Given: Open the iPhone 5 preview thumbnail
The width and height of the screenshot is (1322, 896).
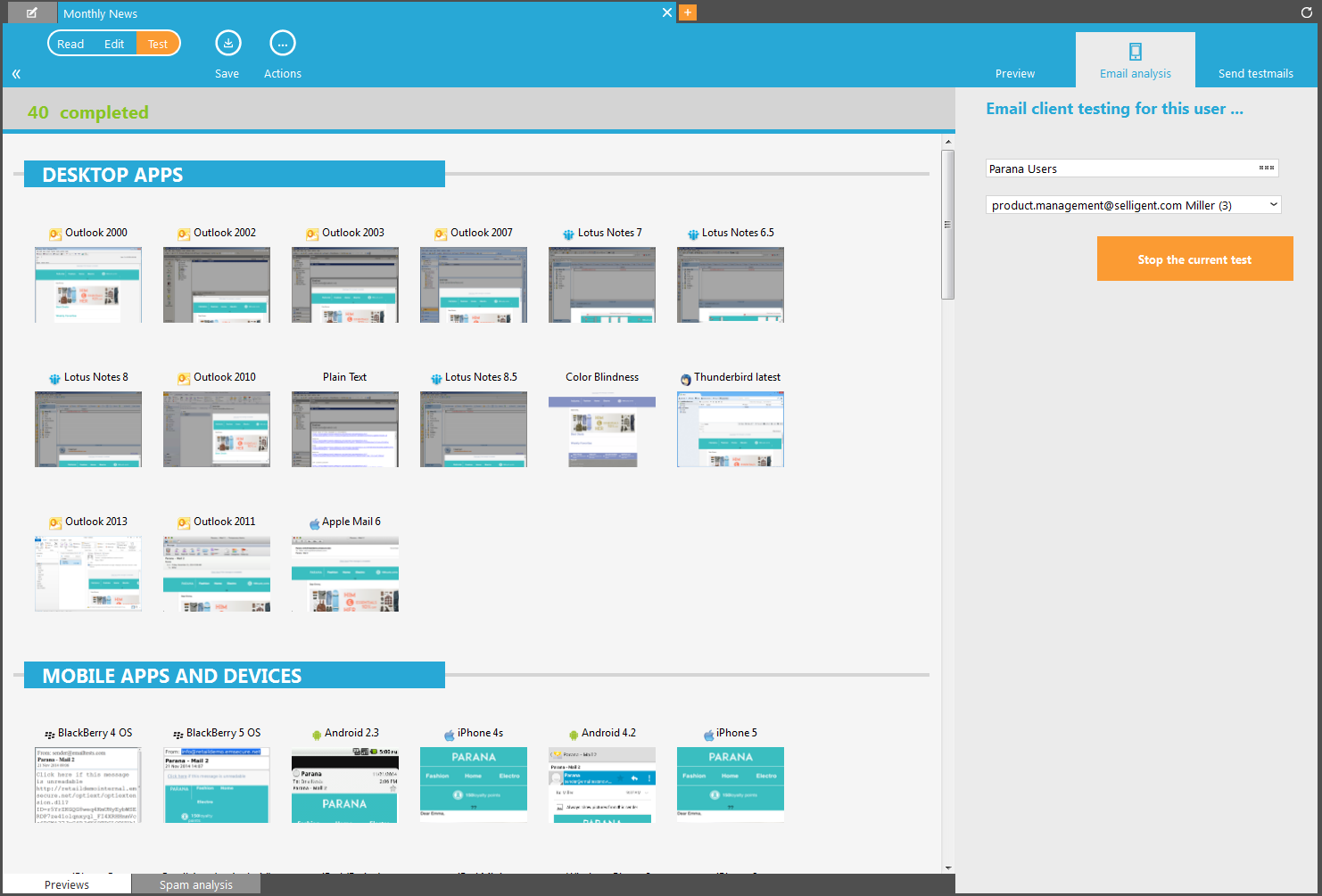Looking at the screenshot, I should coord(731,785).
